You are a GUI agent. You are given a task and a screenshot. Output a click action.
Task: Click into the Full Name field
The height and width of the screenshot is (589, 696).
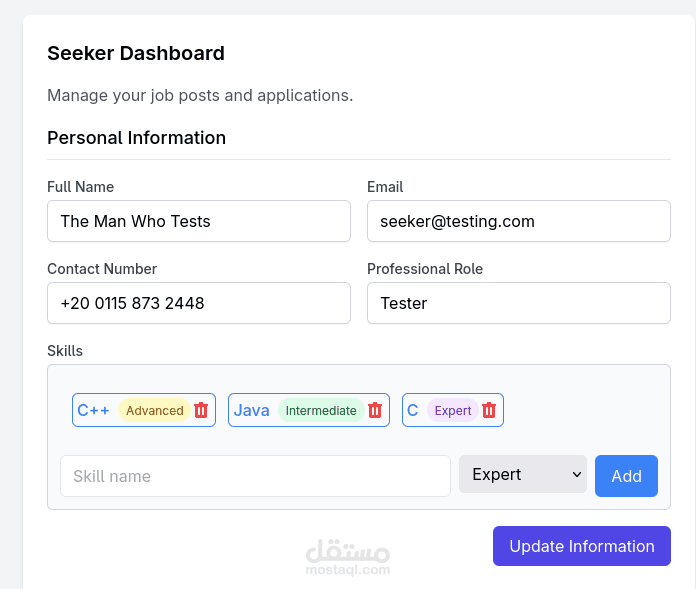(x=199, y=221)
